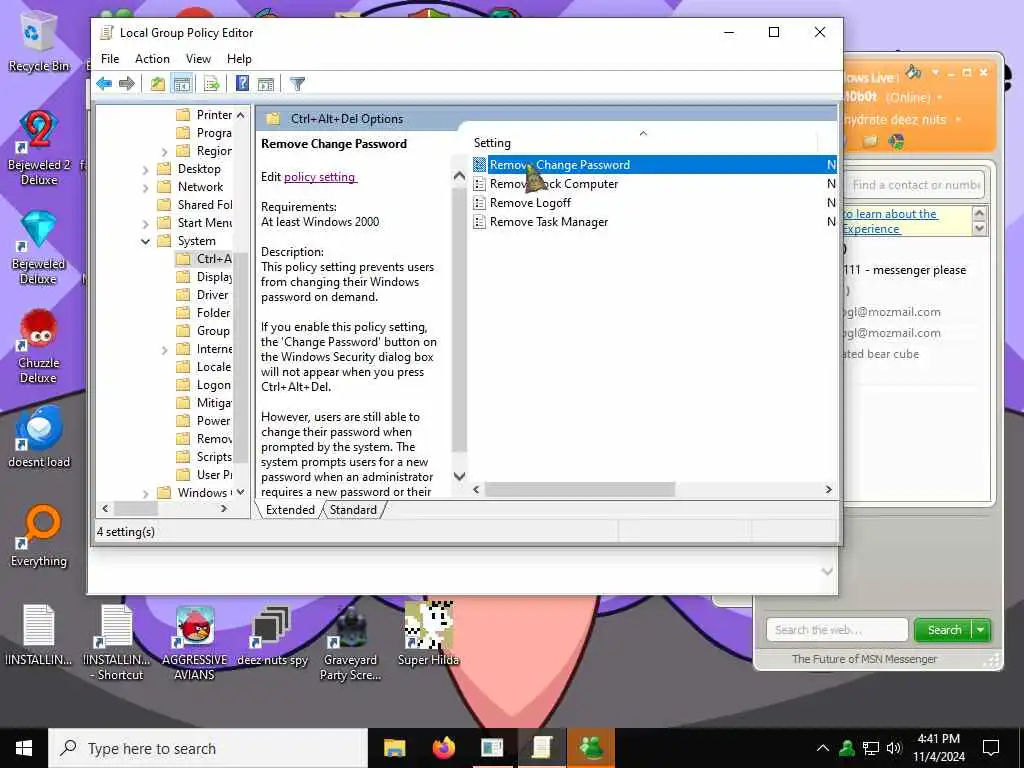Click tree pane horizontal scroll-right arrow
Screen dimensions: 1024x768
coord(224,508)
